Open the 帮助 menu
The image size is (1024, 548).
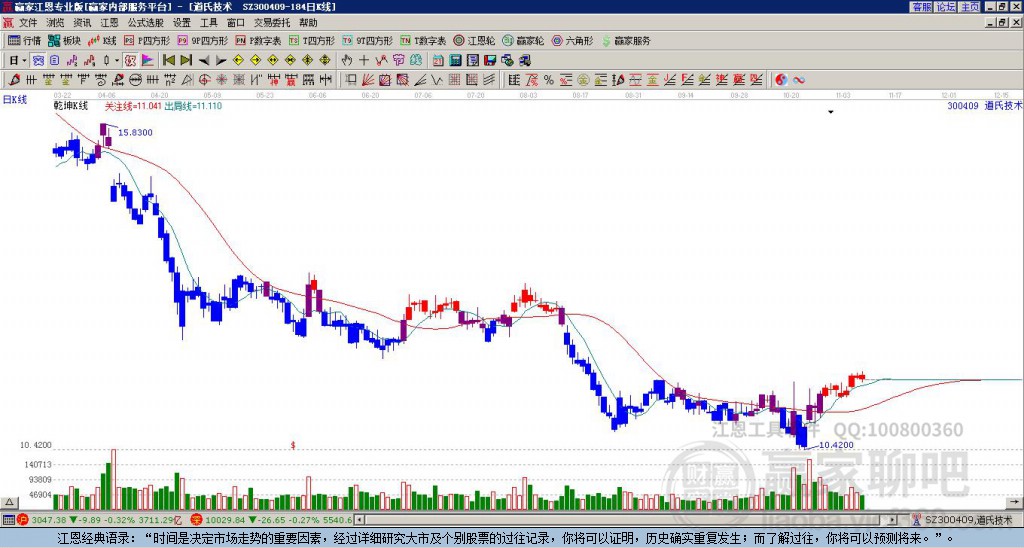pyautogui.click(x=308, y=23)
